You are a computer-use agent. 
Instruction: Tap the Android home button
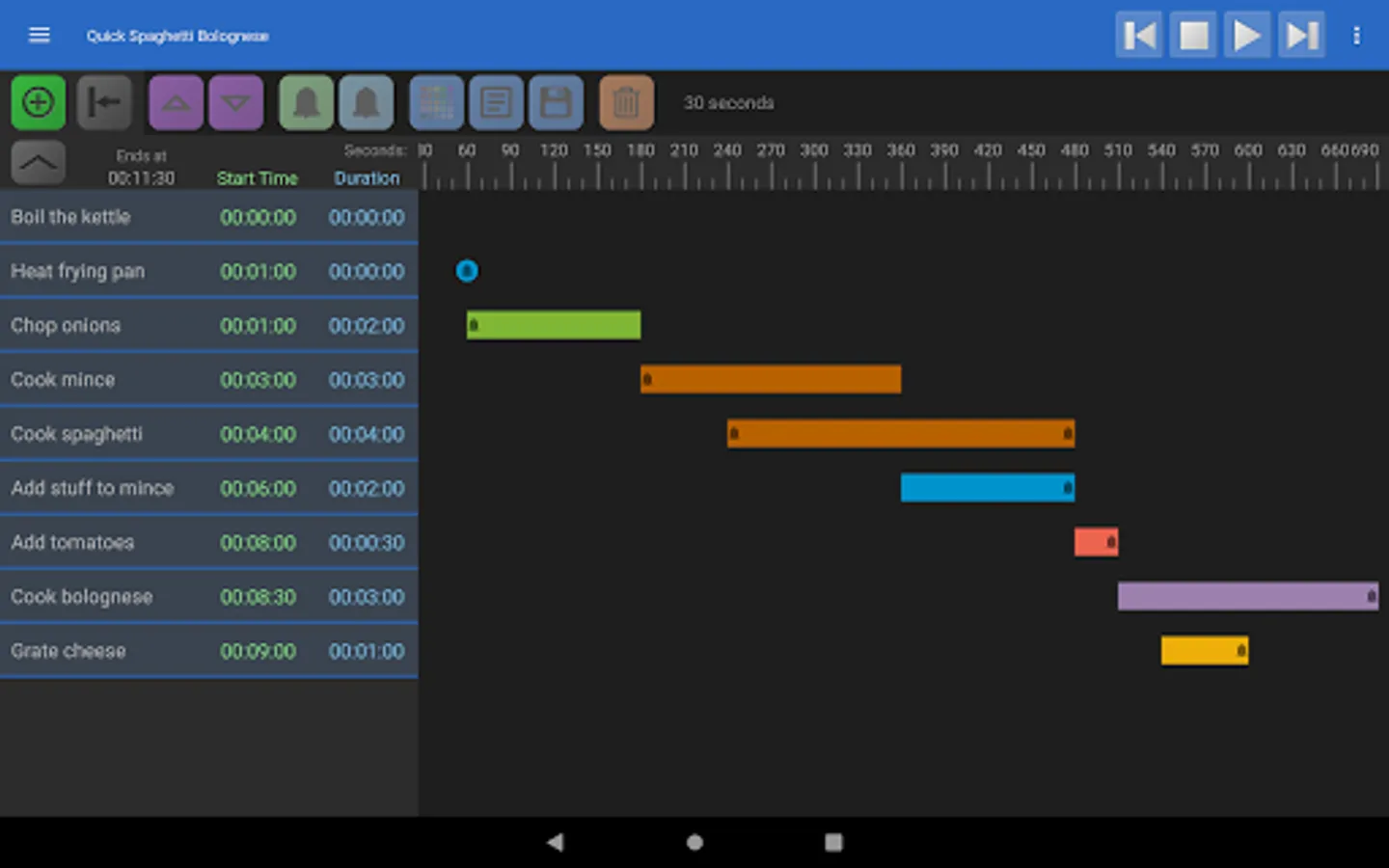pyautogui.click(x=694, y=842)
